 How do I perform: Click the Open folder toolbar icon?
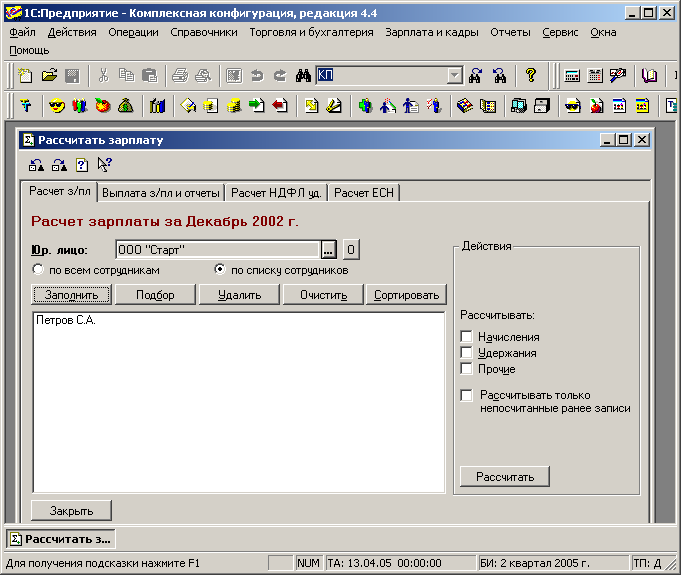pyautogui.click(x=50, y=76)
